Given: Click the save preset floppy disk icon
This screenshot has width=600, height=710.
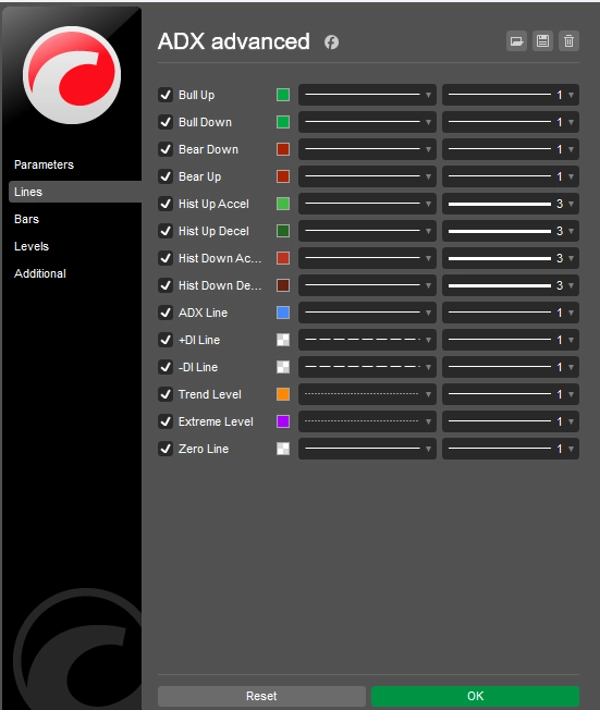Looking at the screenshot, I should click(543, 41).
